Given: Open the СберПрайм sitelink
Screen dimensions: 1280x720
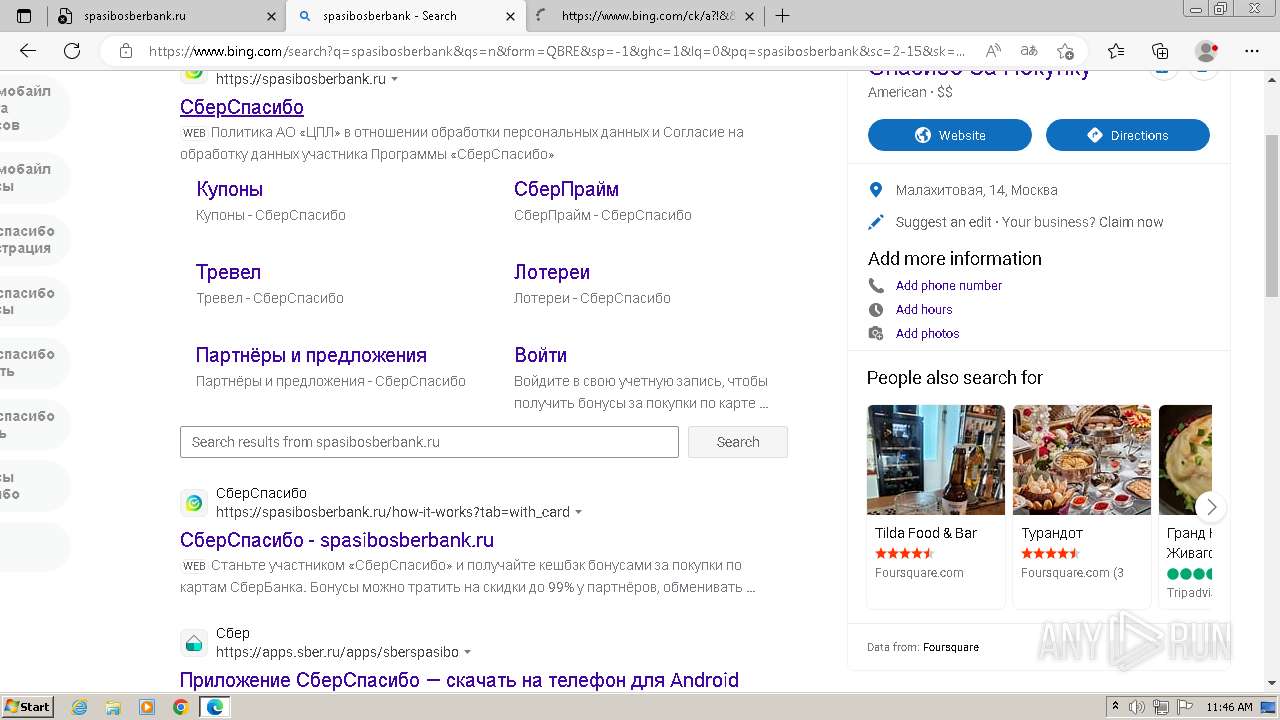Looking at the screenshot, I should point(566,189).
